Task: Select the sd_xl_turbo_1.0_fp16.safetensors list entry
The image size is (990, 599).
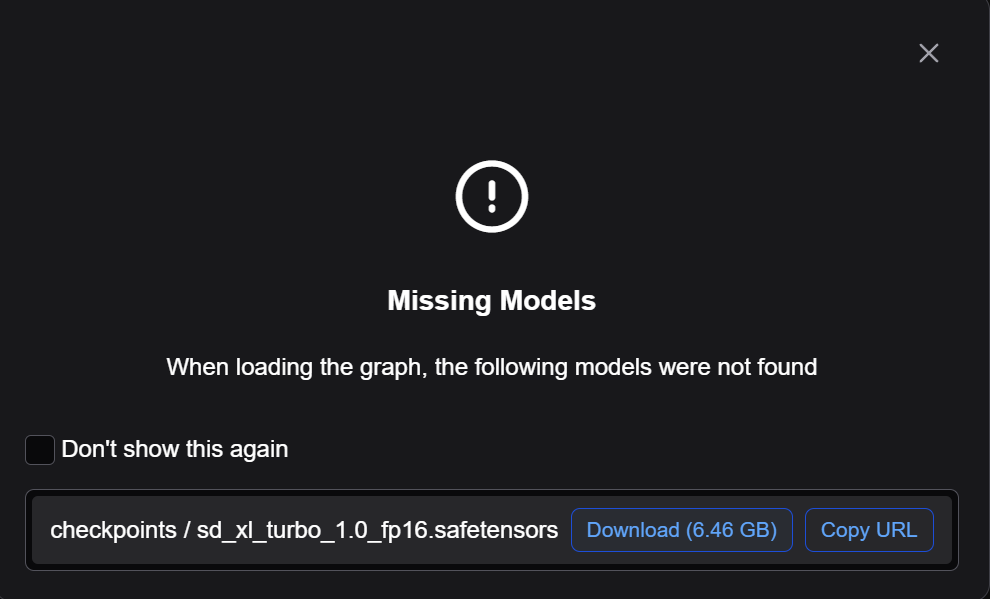Action: click(303, 530)
